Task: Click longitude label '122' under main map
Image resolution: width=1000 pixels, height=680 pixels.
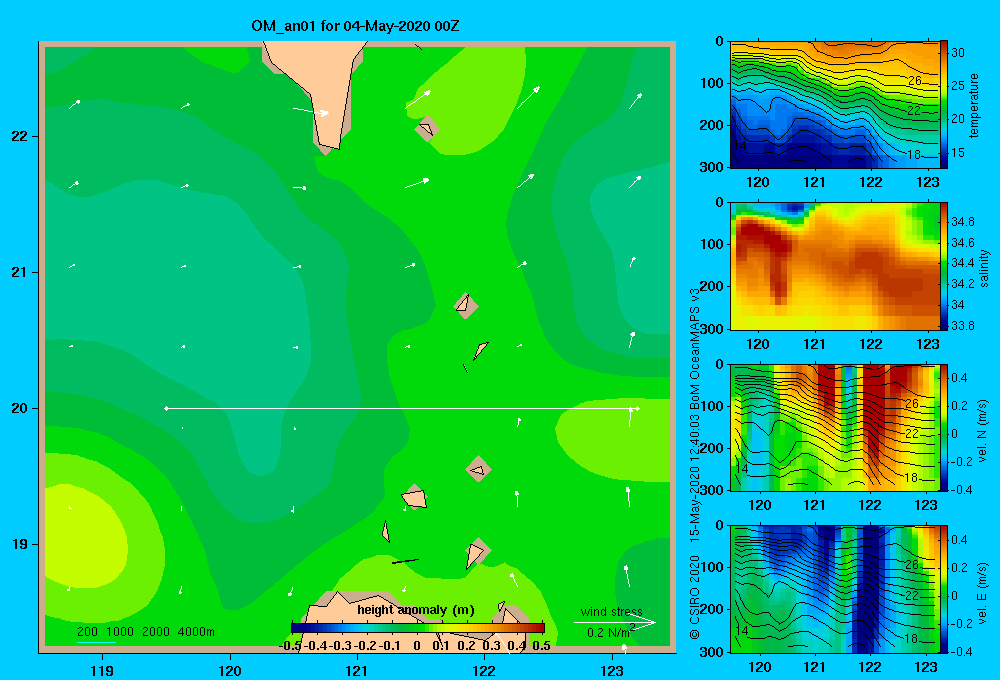Action: [x=484, y=670]
